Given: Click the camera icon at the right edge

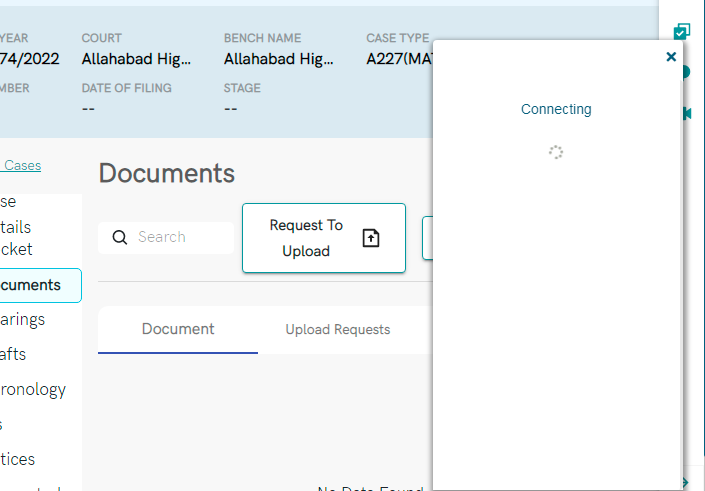Looking at the screenshot, I should [x=687, y=113].
